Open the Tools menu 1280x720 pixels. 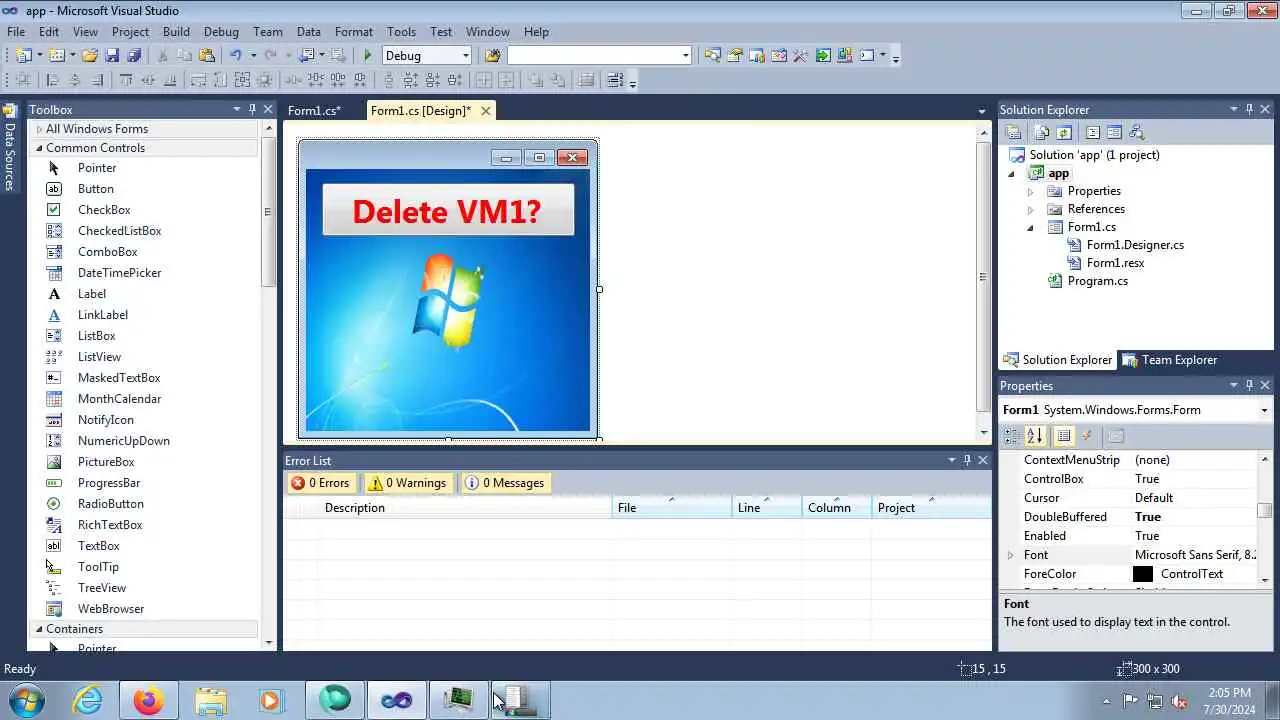[x=401, y=32]
